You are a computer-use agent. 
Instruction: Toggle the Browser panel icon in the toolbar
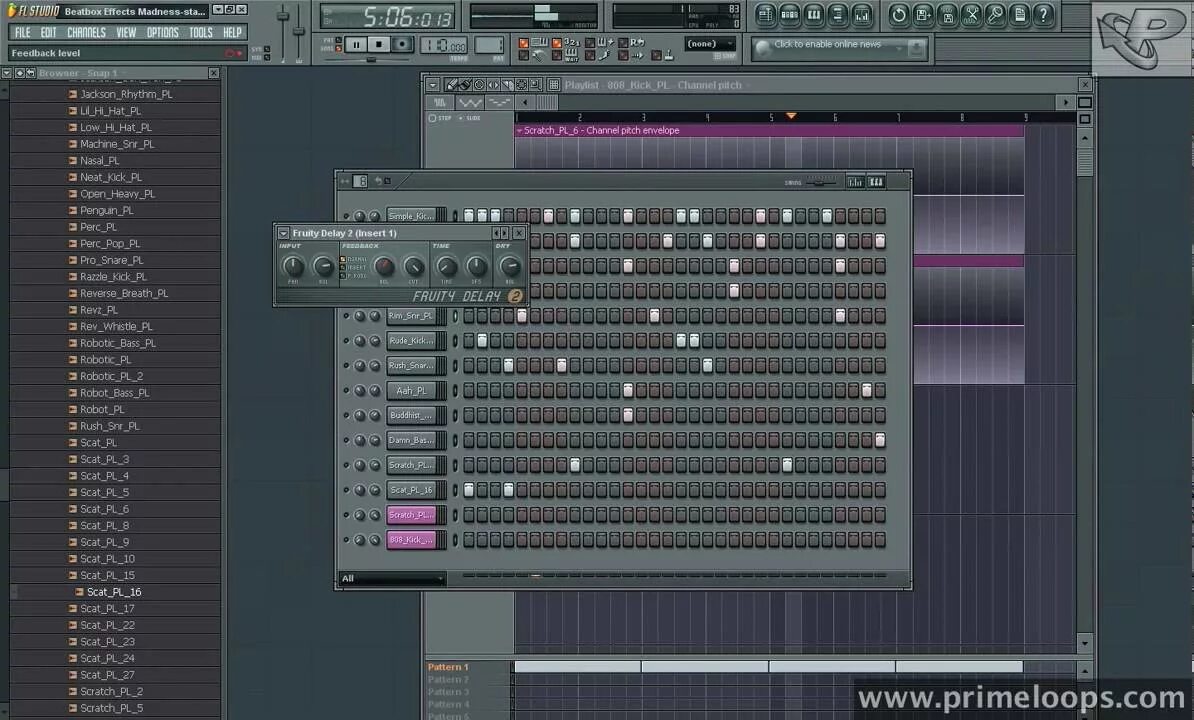coord(838,15)
